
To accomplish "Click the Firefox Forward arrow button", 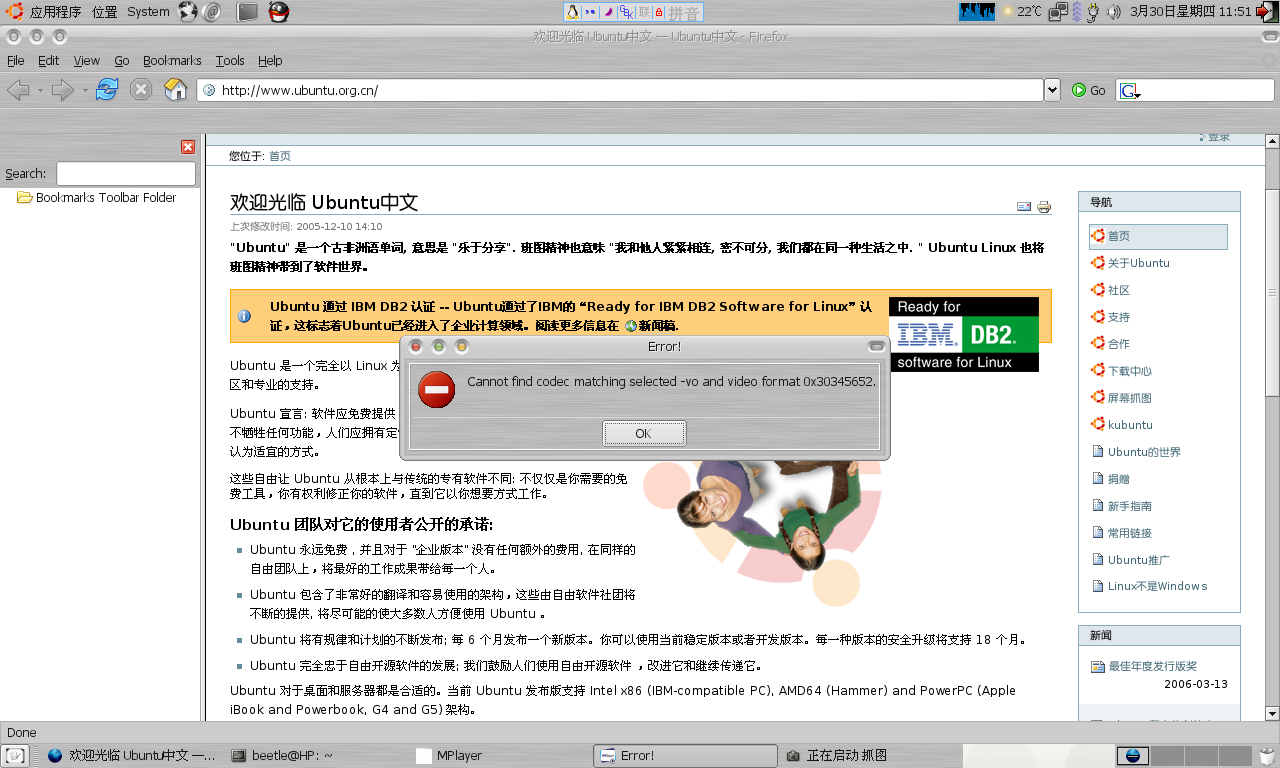I will (63, 90).
